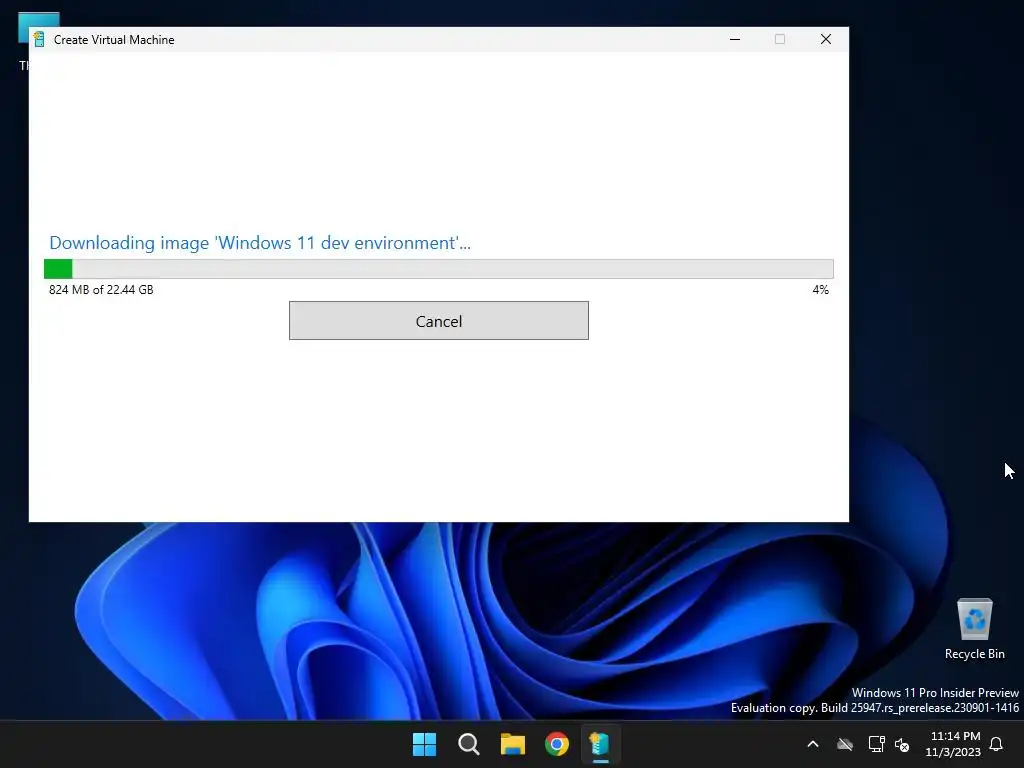The height and width of the screenshot is (768, 1024).
Task: Click the 4% progress percentage label
Action: coord(820,289)
